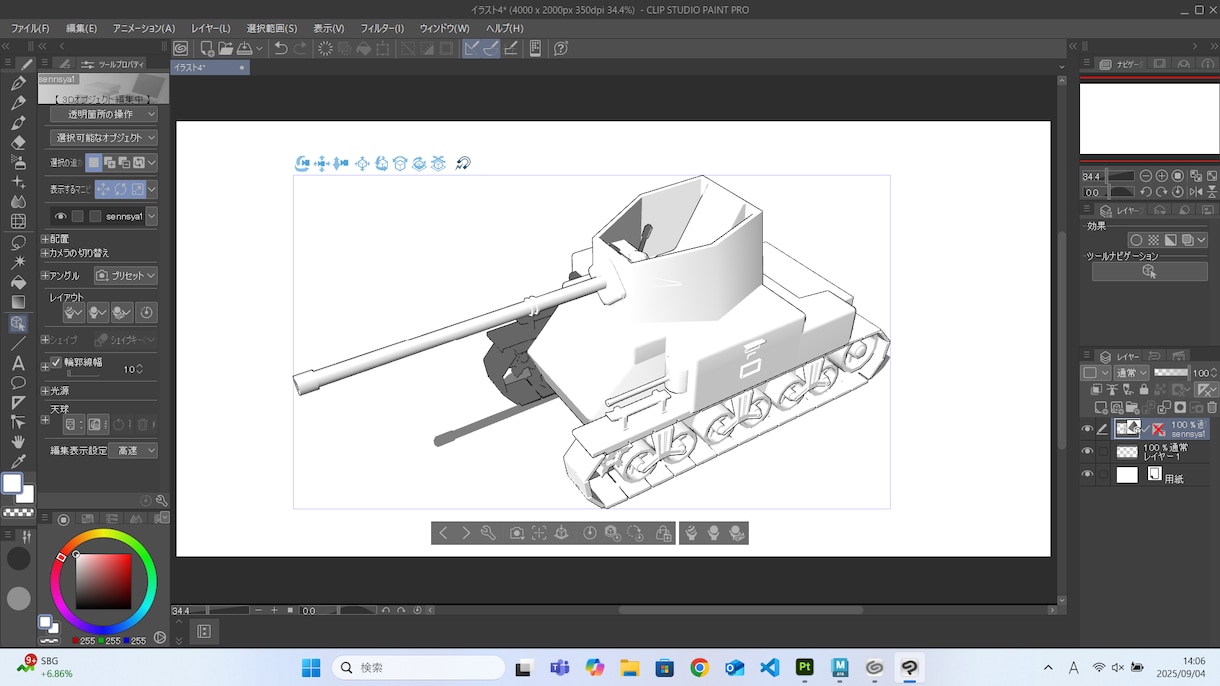Click the support help icon in command bar
1220x686 pixels.
click(x=561, y=48)
